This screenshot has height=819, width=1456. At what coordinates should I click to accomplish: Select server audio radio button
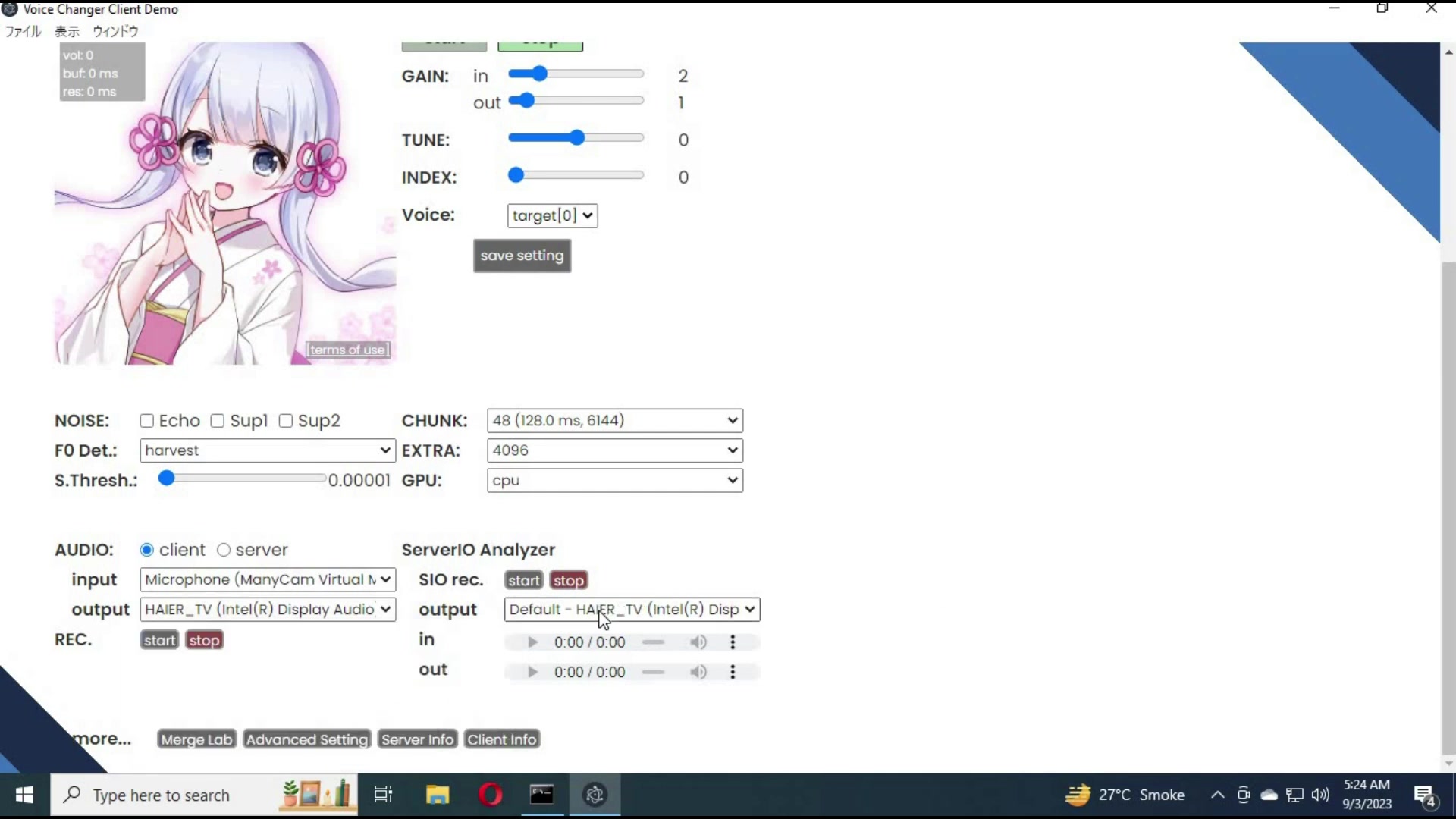(x=224, y=550)
